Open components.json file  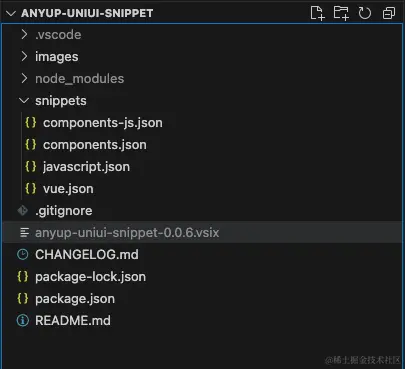click(203, 145)
